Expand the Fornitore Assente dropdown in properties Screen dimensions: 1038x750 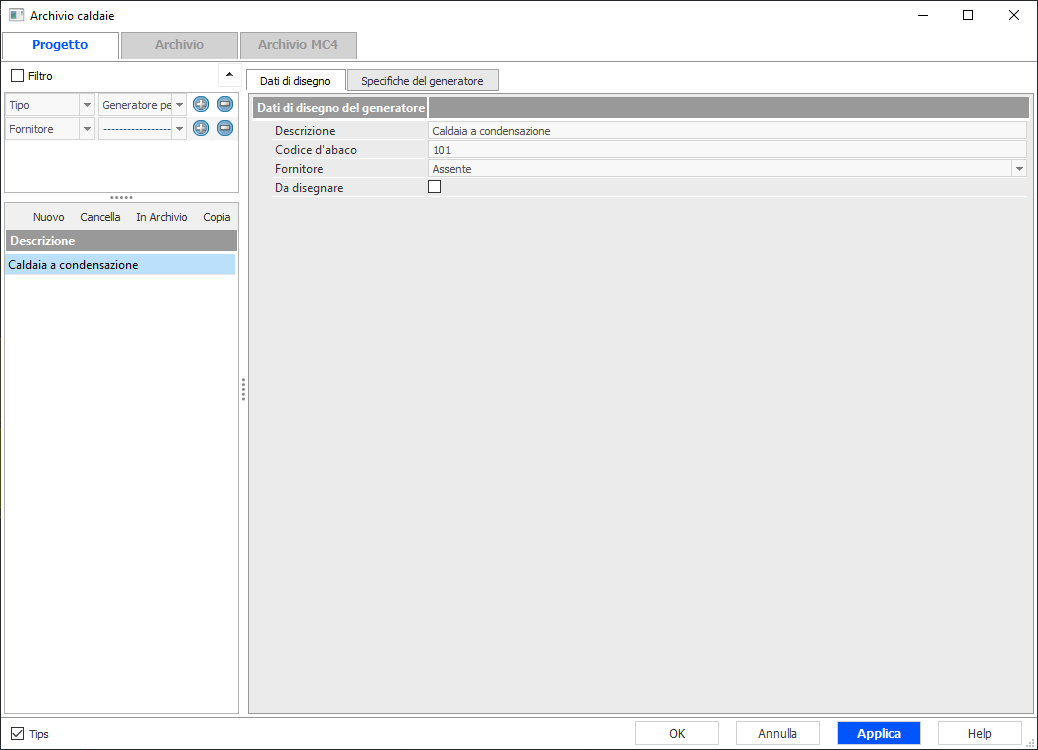pos(1019,169)
